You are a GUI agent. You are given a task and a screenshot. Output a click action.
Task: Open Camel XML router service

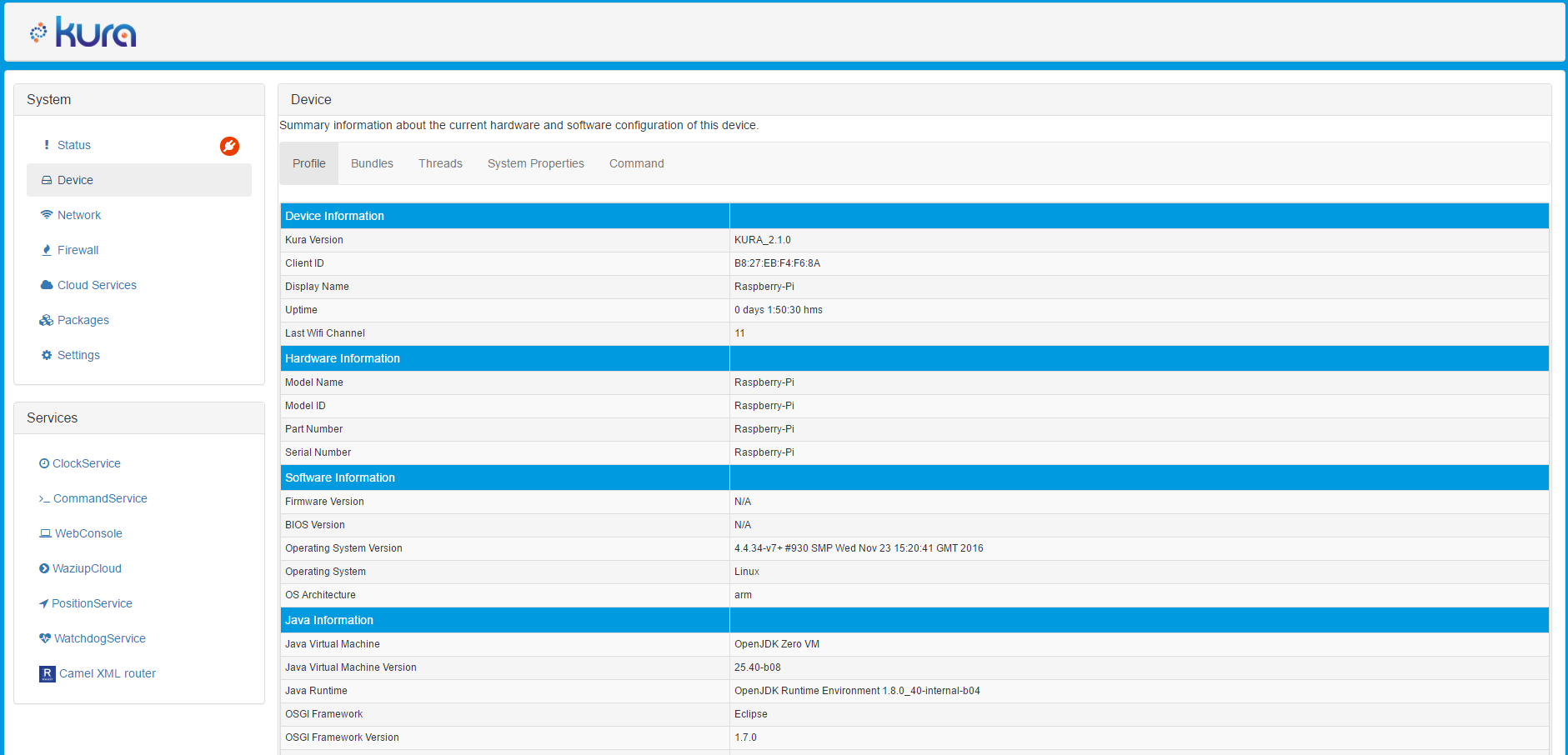(x=108, y=673)
